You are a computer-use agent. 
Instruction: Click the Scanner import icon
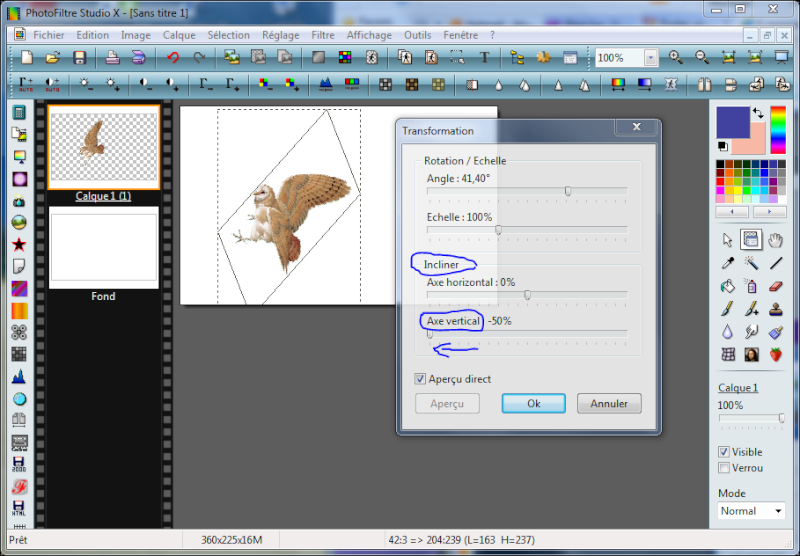(x=138, y=58)
